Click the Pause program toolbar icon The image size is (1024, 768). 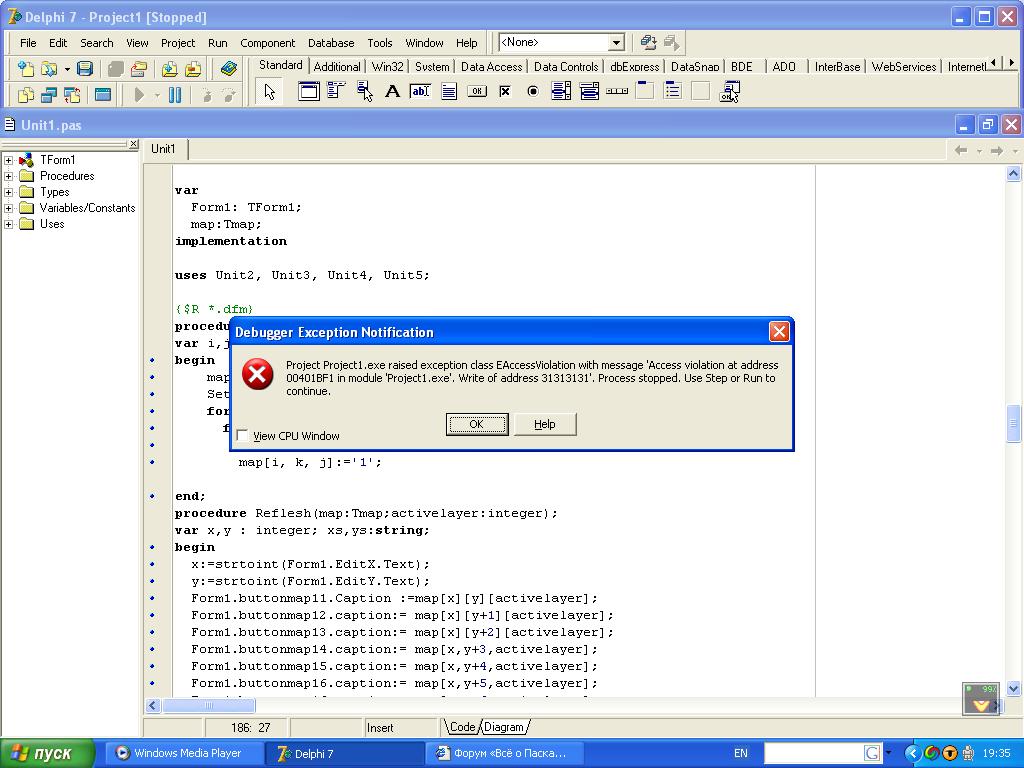pyautogui.click(x=175, y=95)
